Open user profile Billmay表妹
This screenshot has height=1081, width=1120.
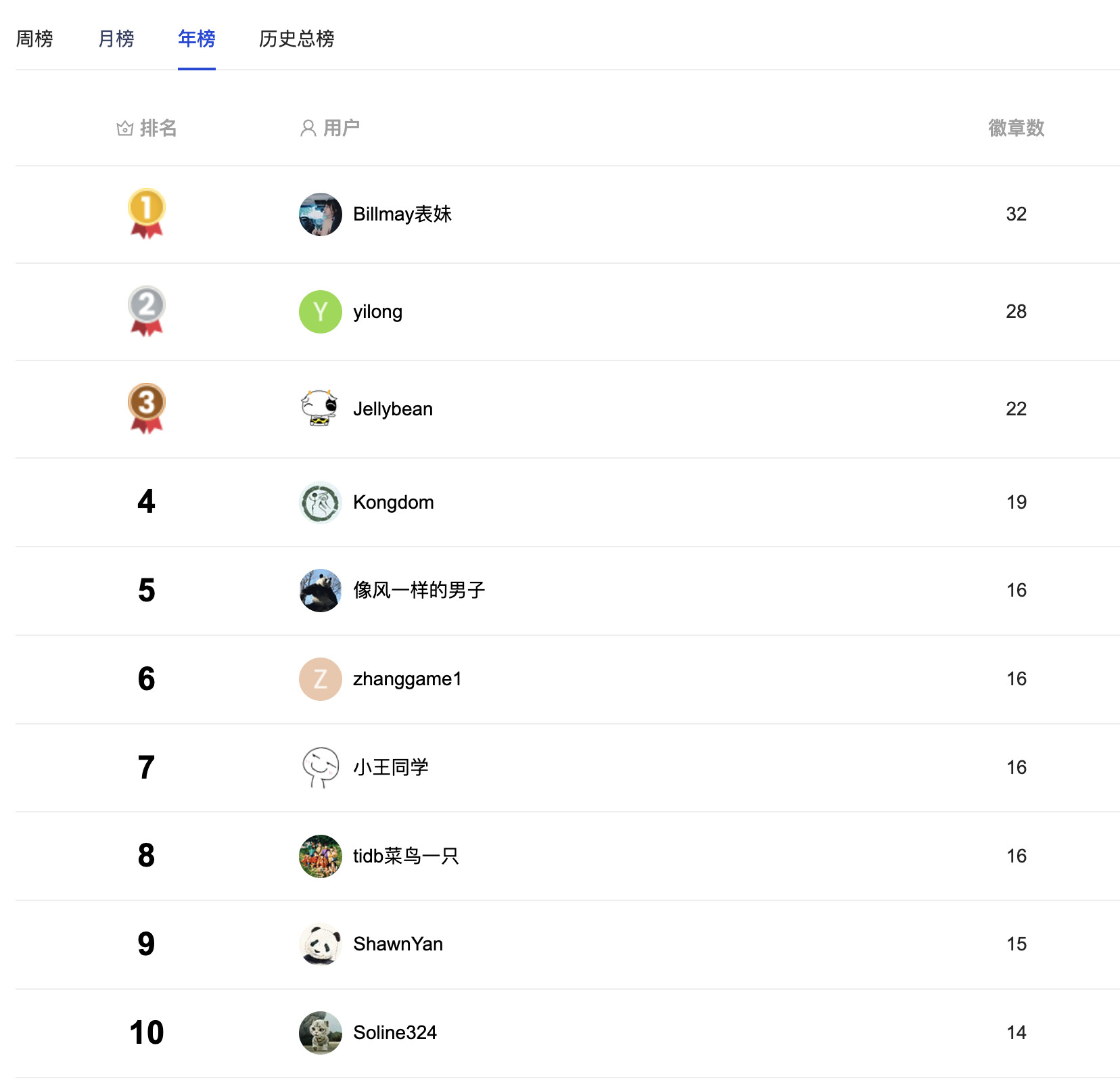tap(402, 214)
